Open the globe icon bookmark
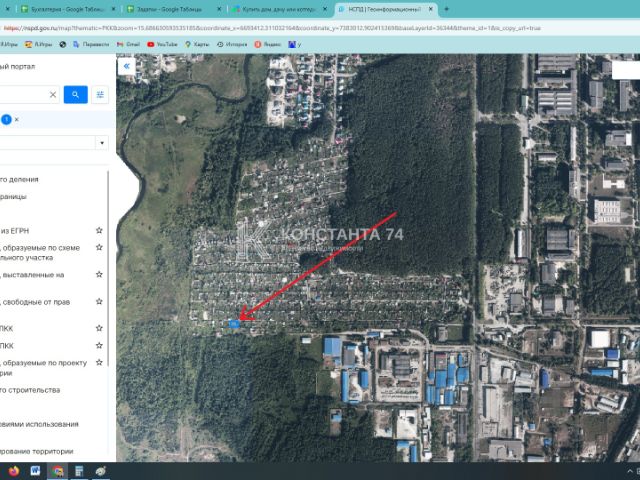 (x=62, y=44)
